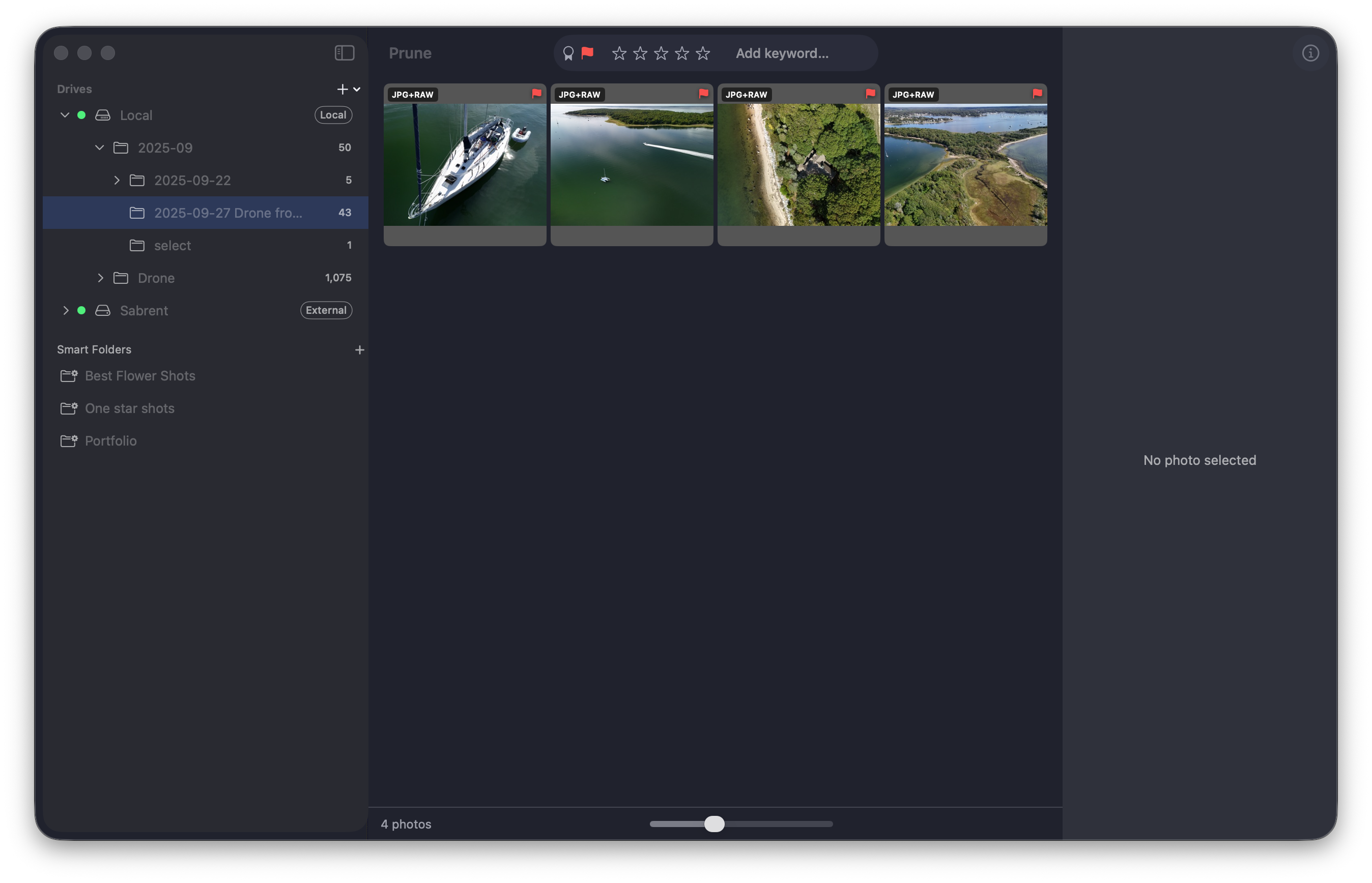This screenshot has height=883, width=1372.
Task: Click the Add keyword field
Action: [782, 53]
